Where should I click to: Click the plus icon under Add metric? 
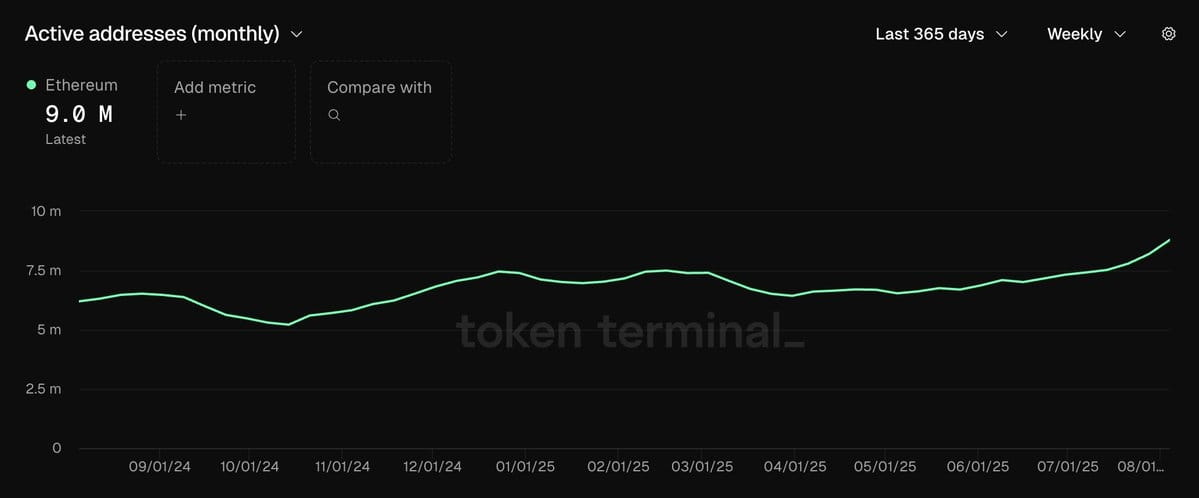coord(181,115)
